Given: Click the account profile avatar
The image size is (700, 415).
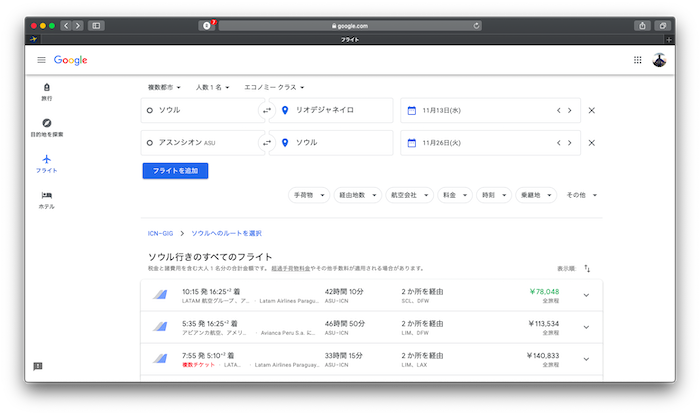Looking at the screenshot, I should pyautogui.click(x=659, y=60).
